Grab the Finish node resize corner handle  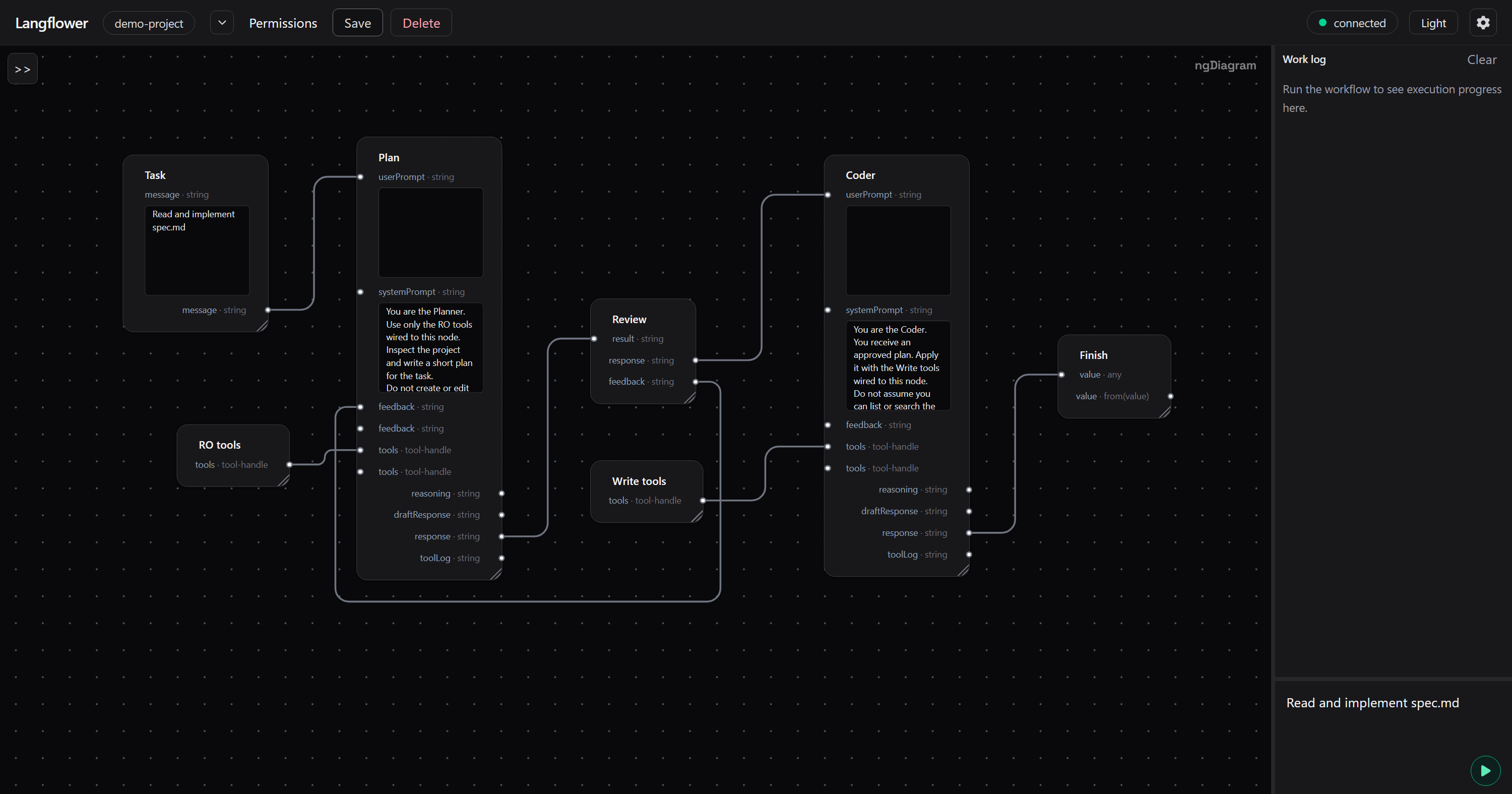point(1165,412)
